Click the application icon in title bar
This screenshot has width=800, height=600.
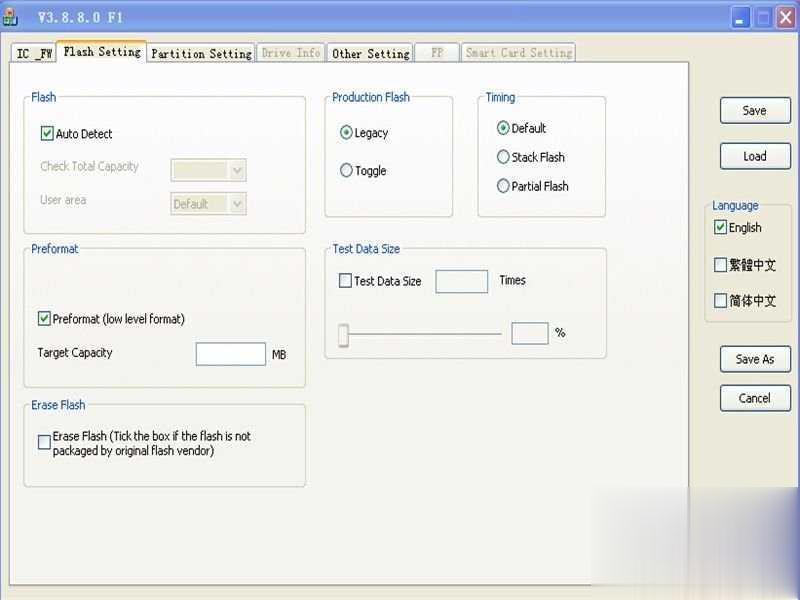(10, 16)
